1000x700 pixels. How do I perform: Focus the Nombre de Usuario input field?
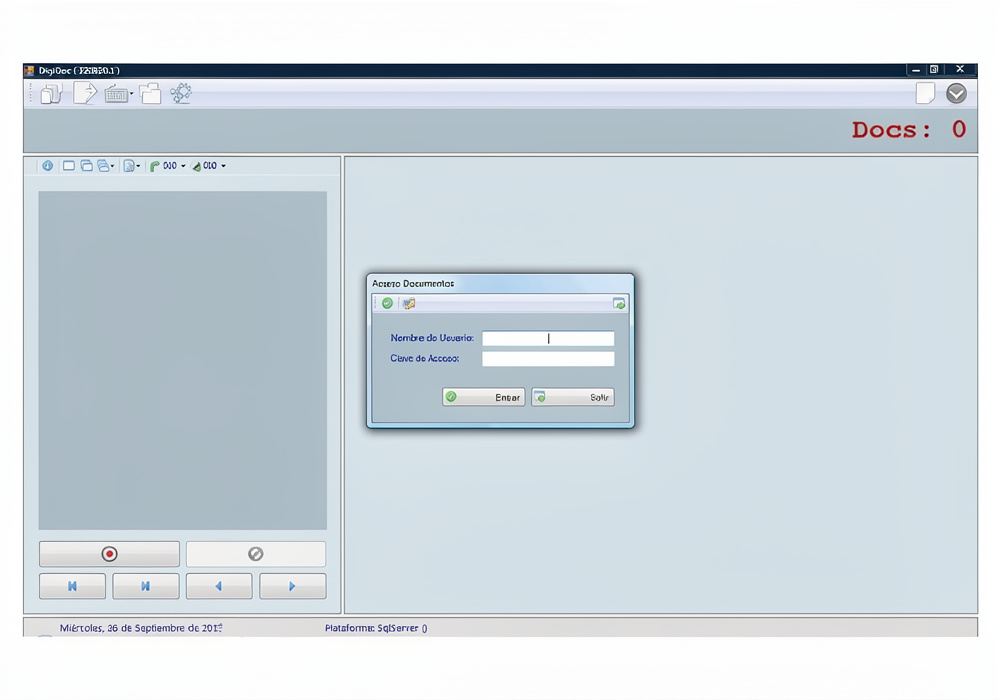coord(548,339)
